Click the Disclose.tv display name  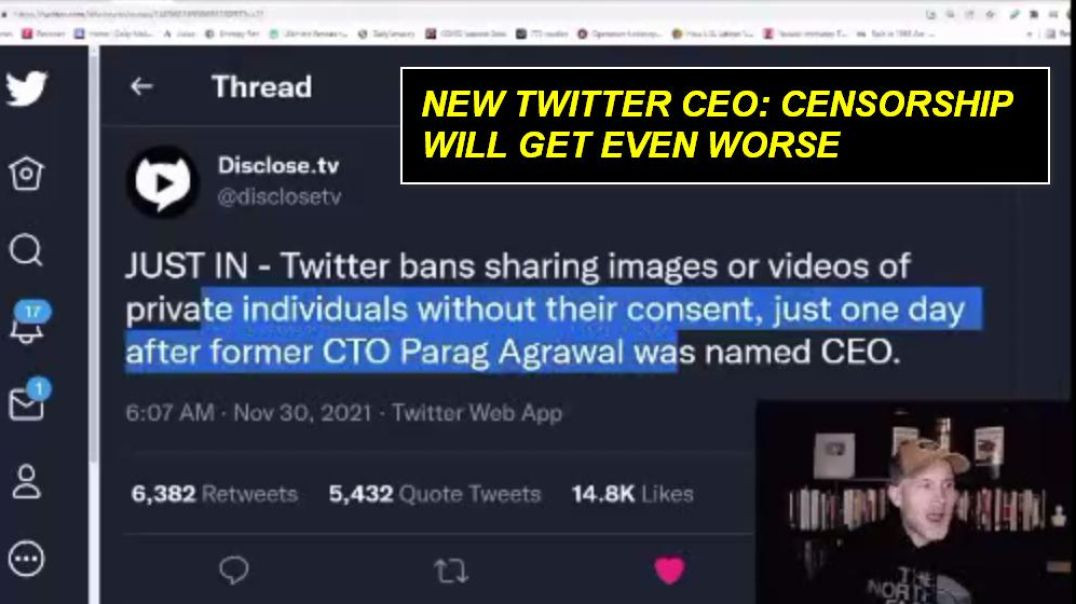(278, 165)
